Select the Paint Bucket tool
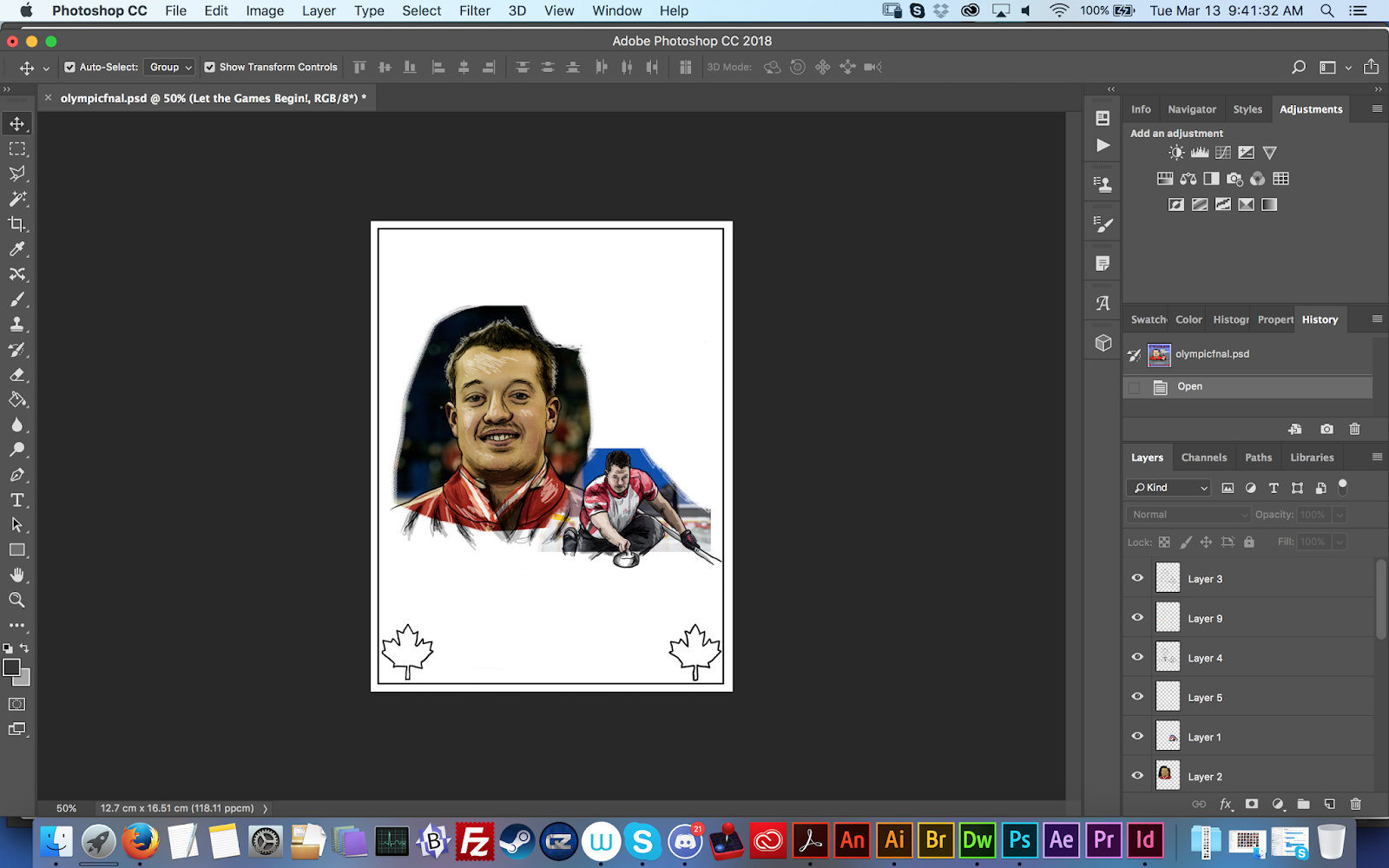This screenshot has height=868, width=1389. coord(17,400)
